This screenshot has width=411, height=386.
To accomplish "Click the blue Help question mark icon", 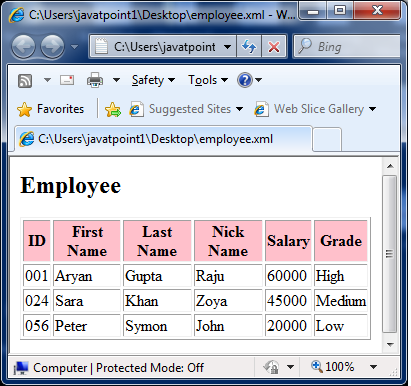I will point(245,80).
